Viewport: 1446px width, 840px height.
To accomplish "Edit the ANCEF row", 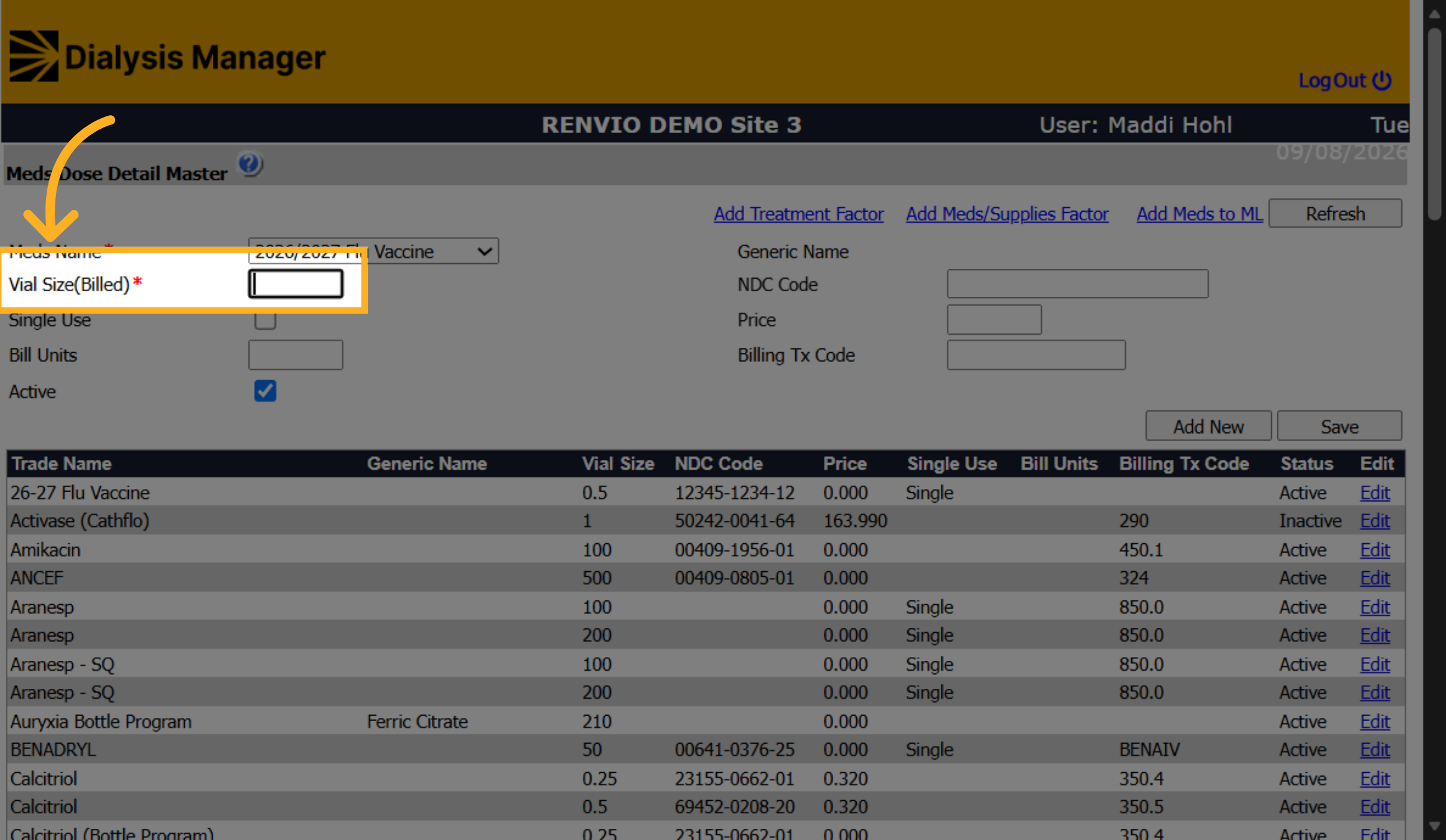I will point(1374,578).
